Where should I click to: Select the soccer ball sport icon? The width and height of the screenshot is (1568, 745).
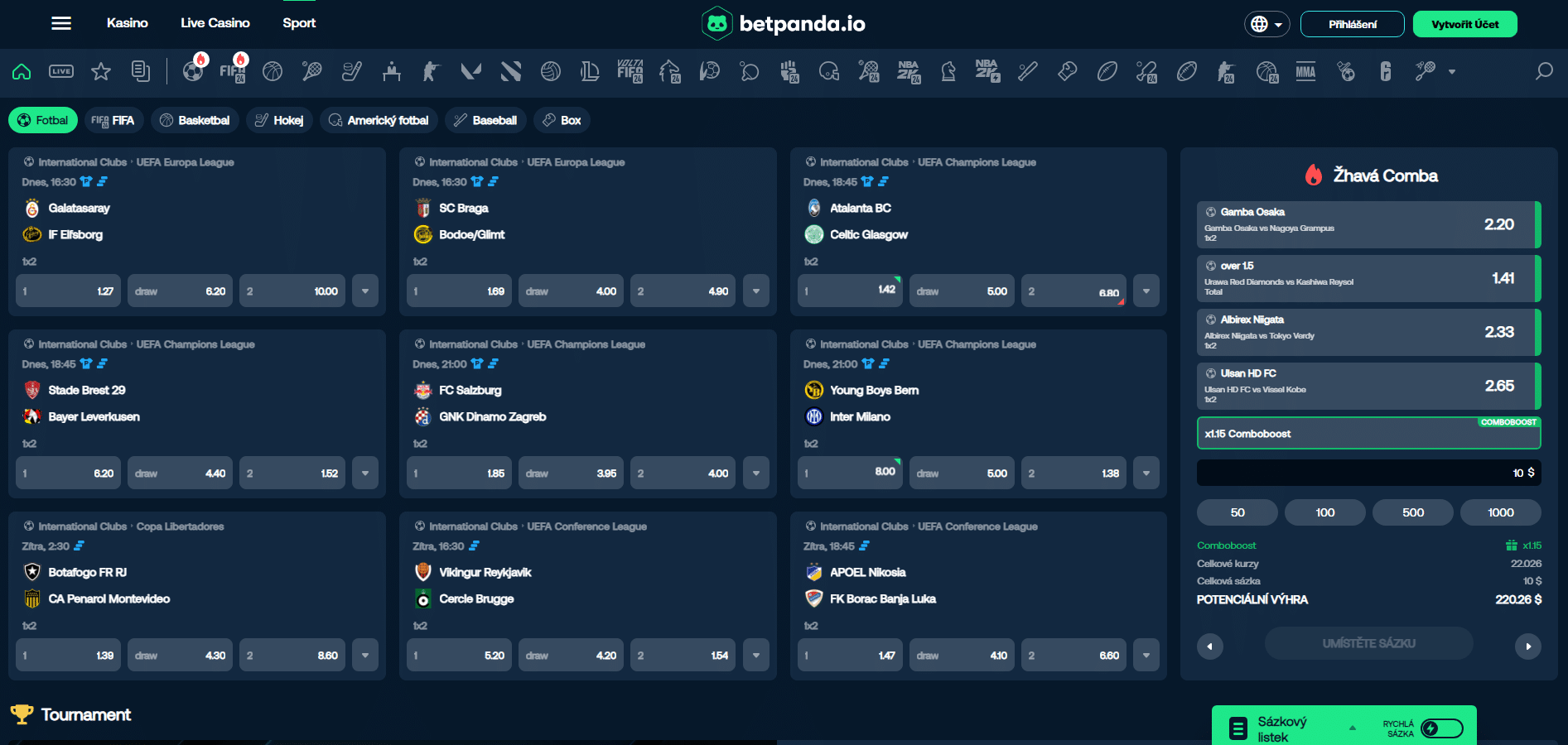(x=193, y=72)
